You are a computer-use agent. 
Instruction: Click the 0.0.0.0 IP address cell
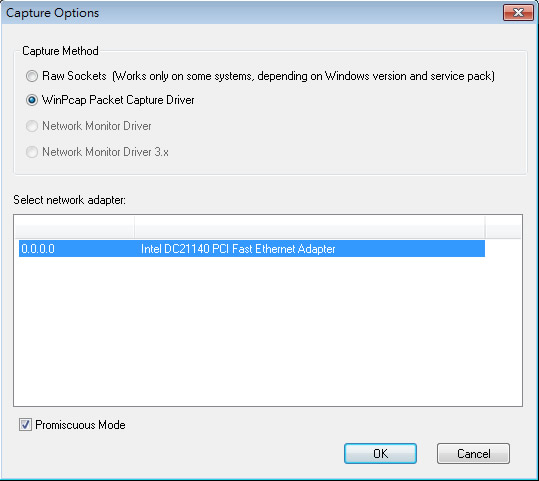[38, 249]
